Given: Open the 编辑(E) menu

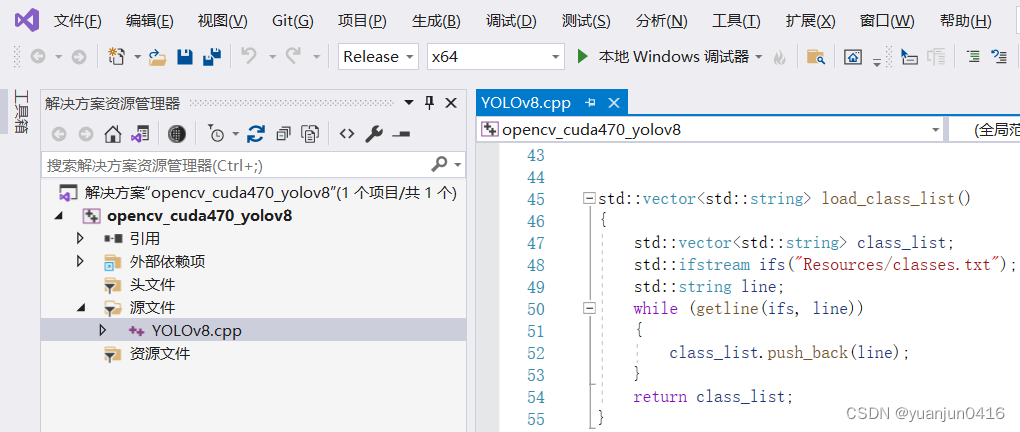Looking at the screenshot, I should pos(150,21).
